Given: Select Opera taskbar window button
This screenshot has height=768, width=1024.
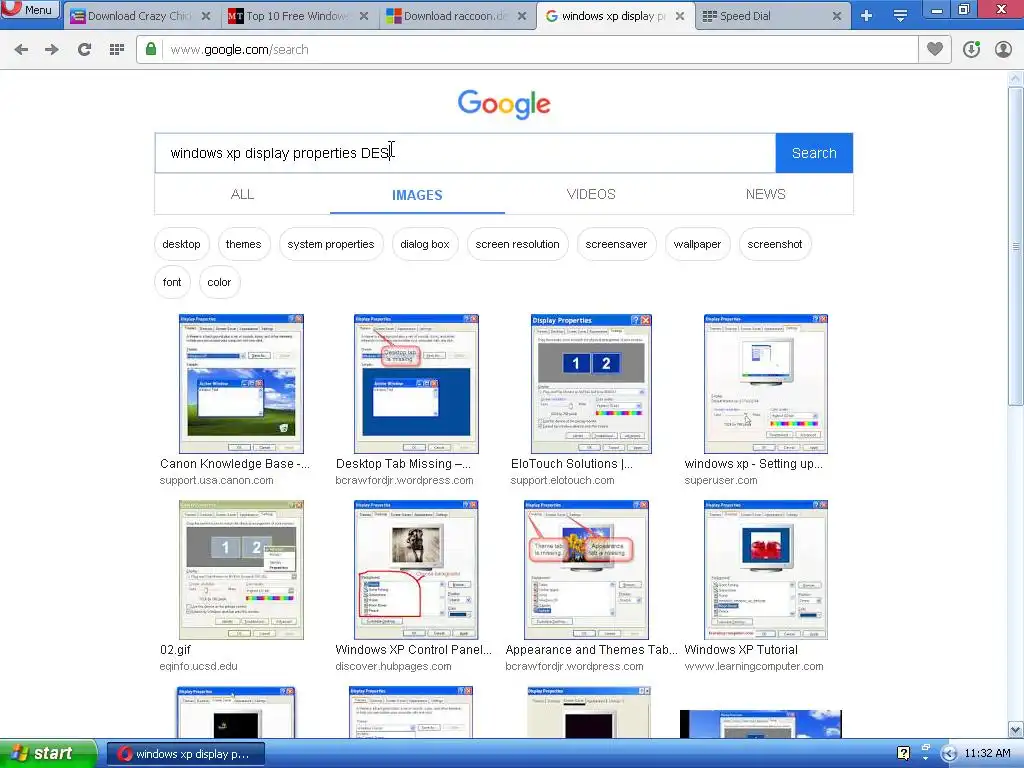Looking at the screenshot, I should [x=185, y=754].
